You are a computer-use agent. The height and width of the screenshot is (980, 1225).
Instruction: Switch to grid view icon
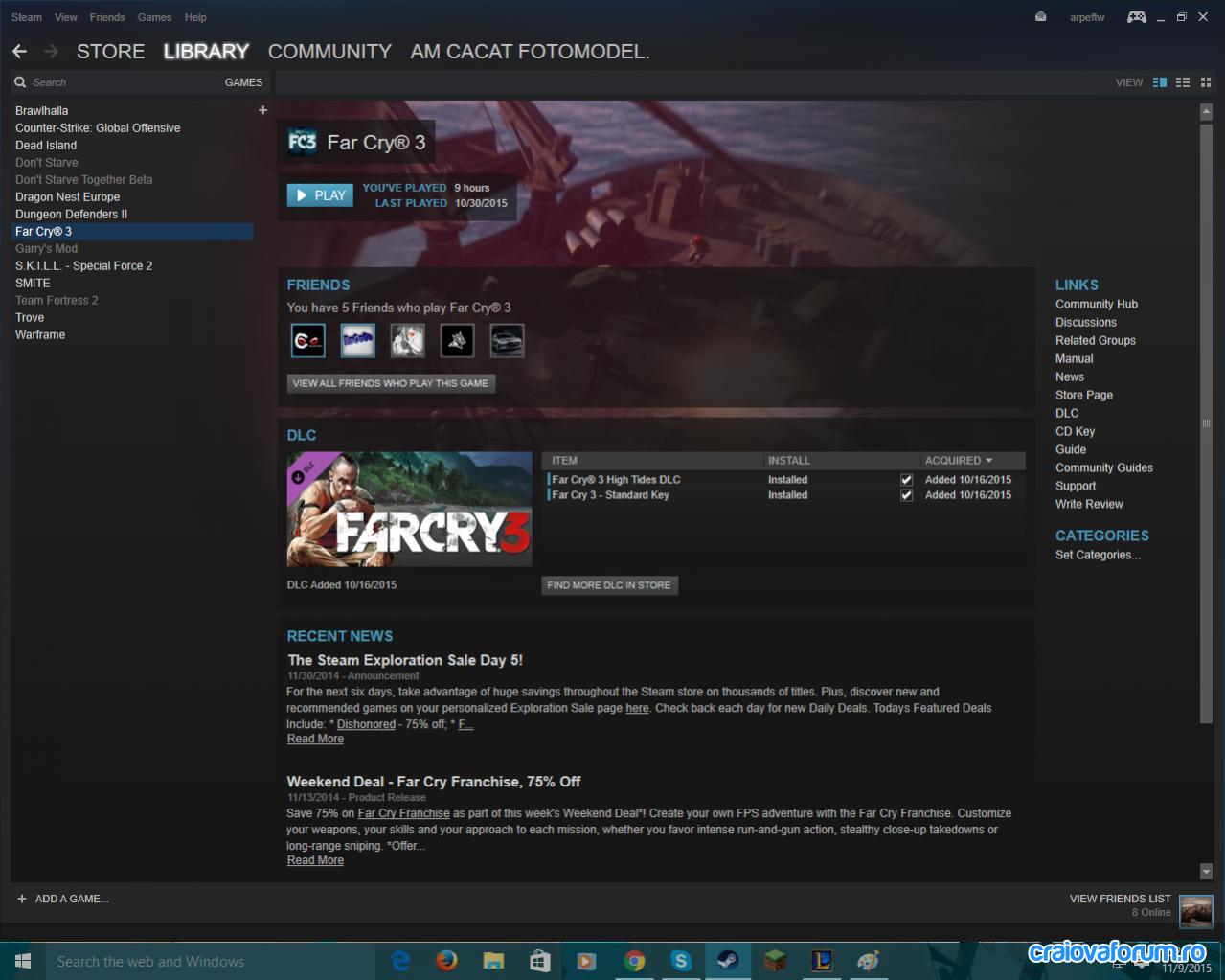[x=1205, y=82]
